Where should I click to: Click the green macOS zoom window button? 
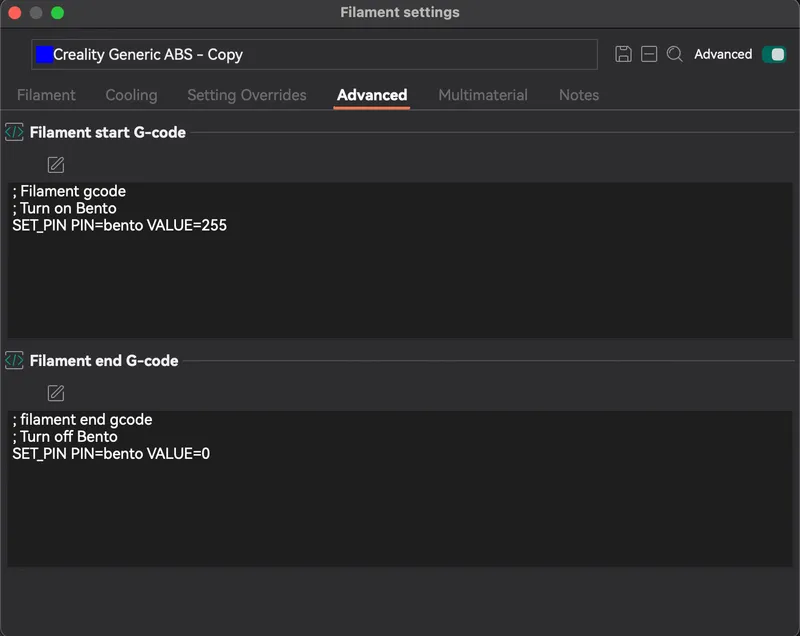pyautogui.click(x=58, y=13)
